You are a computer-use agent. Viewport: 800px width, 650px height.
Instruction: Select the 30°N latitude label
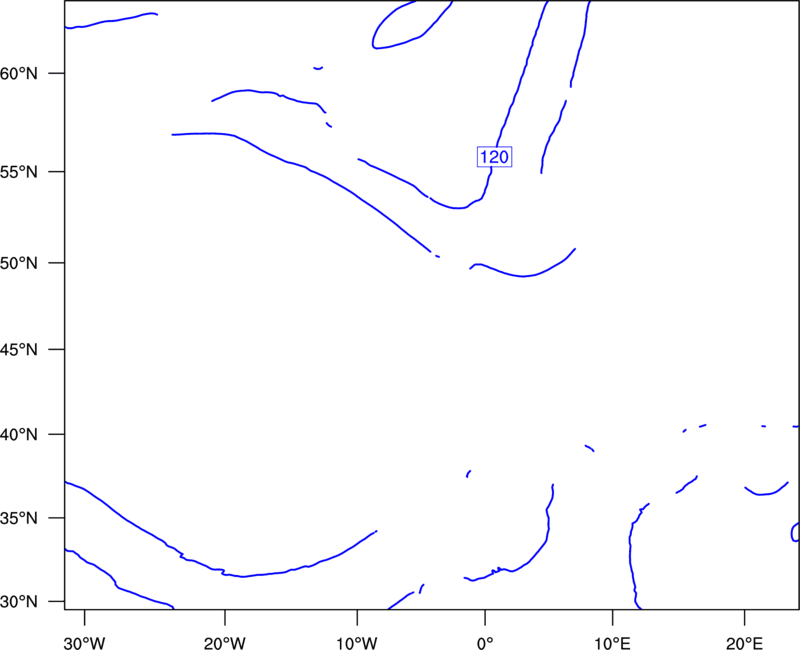[x=19, y=602]
